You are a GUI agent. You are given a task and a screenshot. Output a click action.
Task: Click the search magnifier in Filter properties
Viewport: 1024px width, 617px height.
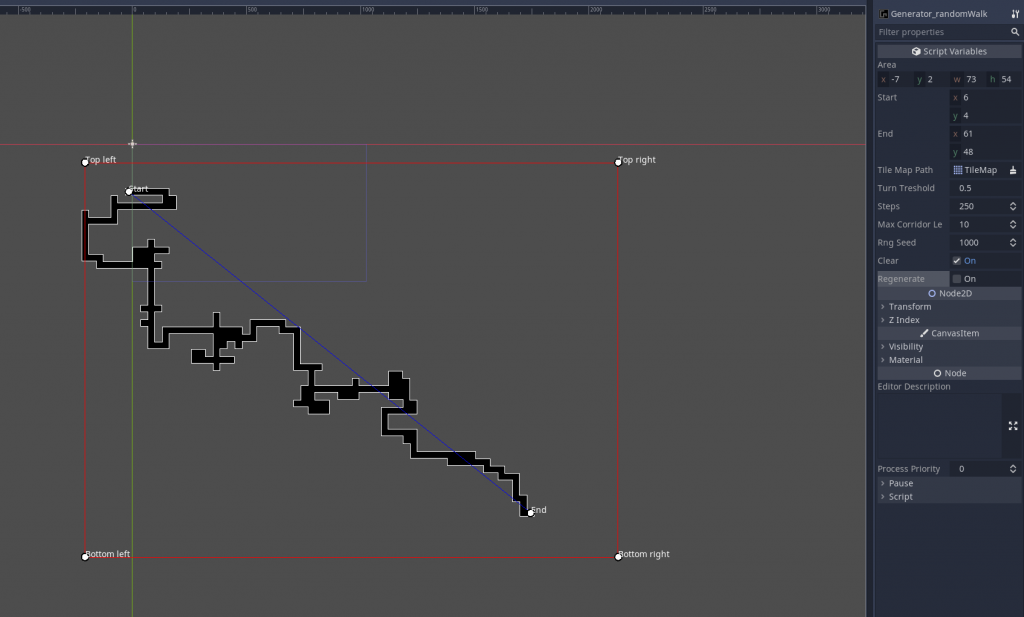(x=1015, y=31)
